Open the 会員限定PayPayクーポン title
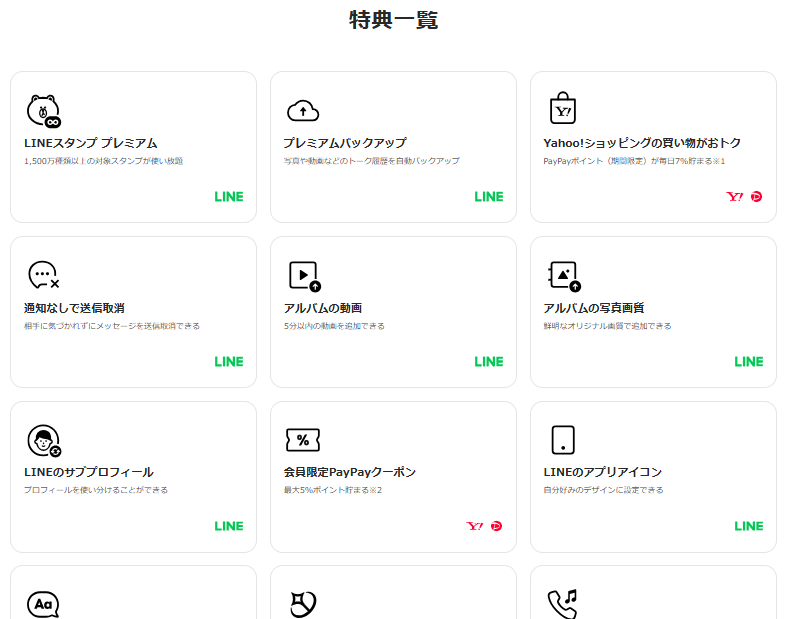The width and height of the screenshot is (789, 619). click(x=349, y=472)
